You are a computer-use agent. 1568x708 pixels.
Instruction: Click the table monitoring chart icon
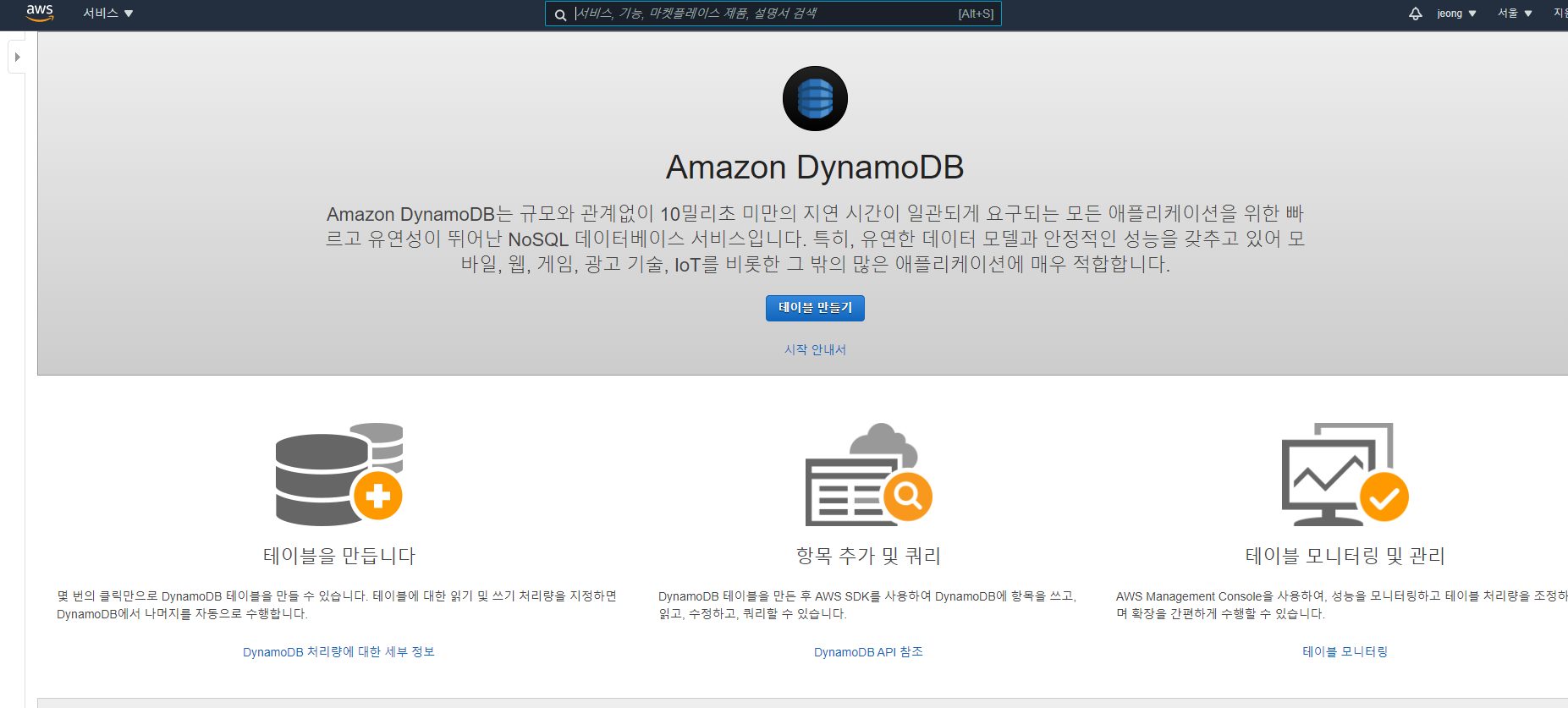[1345, 474]
